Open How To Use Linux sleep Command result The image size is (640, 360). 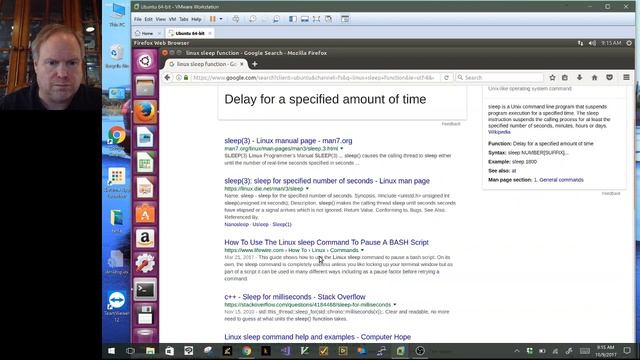(327, 242)
